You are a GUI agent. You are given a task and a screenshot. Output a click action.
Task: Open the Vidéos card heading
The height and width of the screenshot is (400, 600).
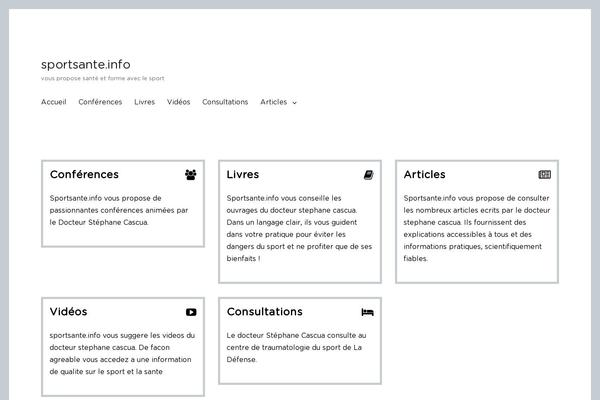(x=68, y=311)
